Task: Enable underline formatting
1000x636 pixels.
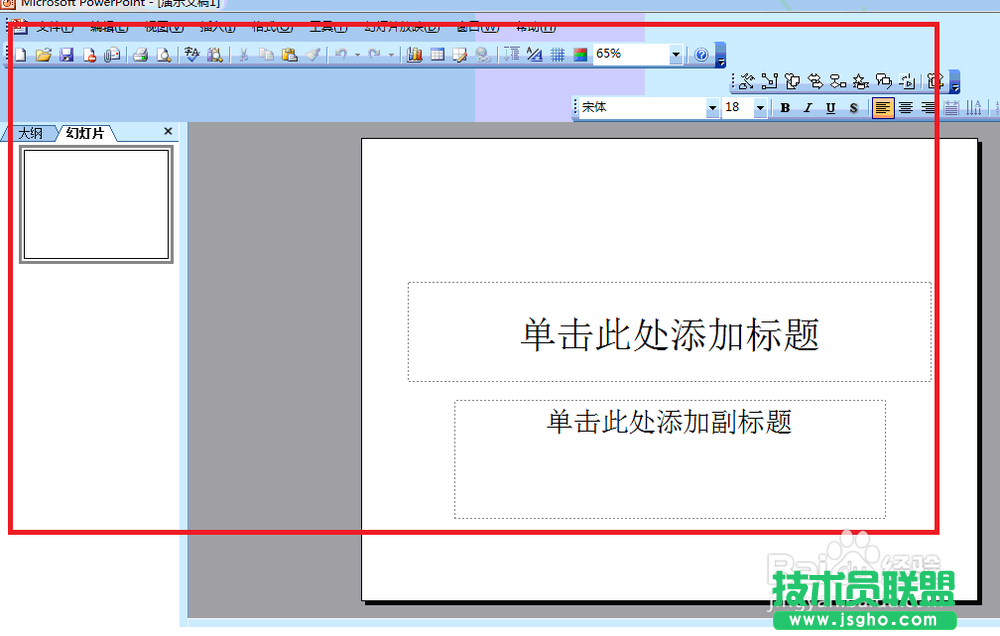Action: coord(830,107)
